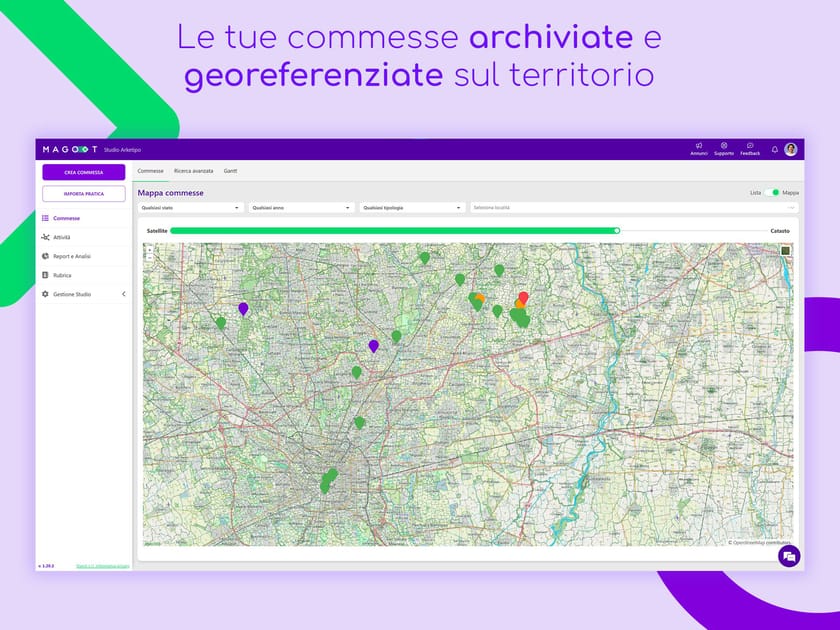Open the Qualsiasi stato dropdown
This screenshot has height=630, width=840.
(189, 206)
